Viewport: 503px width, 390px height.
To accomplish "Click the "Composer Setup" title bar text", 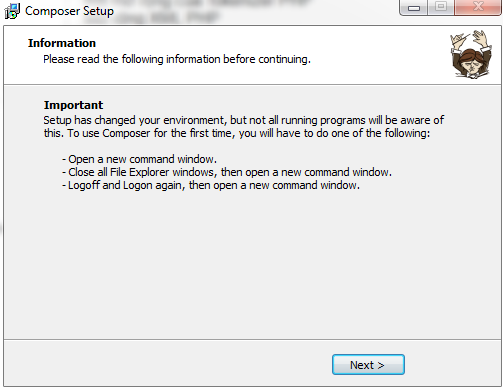I will pos(69,11).
